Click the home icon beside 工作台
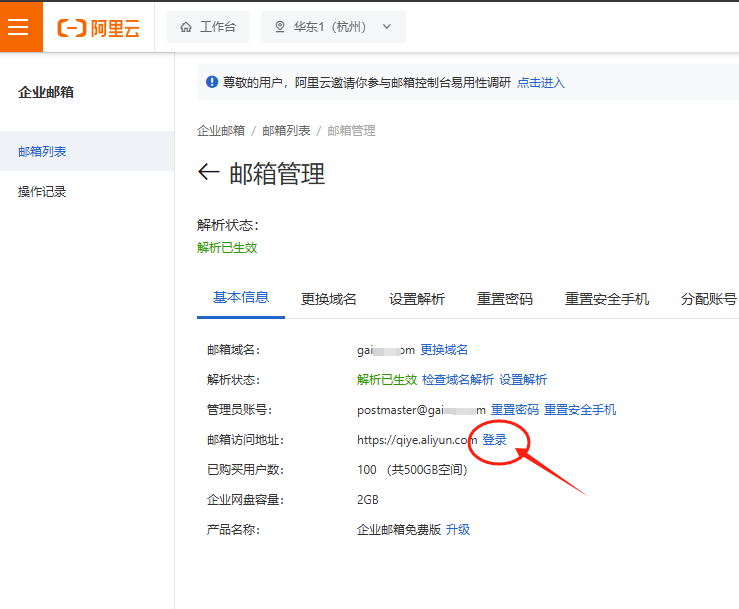Screen dimensions: 739x609 pos(186,27)
